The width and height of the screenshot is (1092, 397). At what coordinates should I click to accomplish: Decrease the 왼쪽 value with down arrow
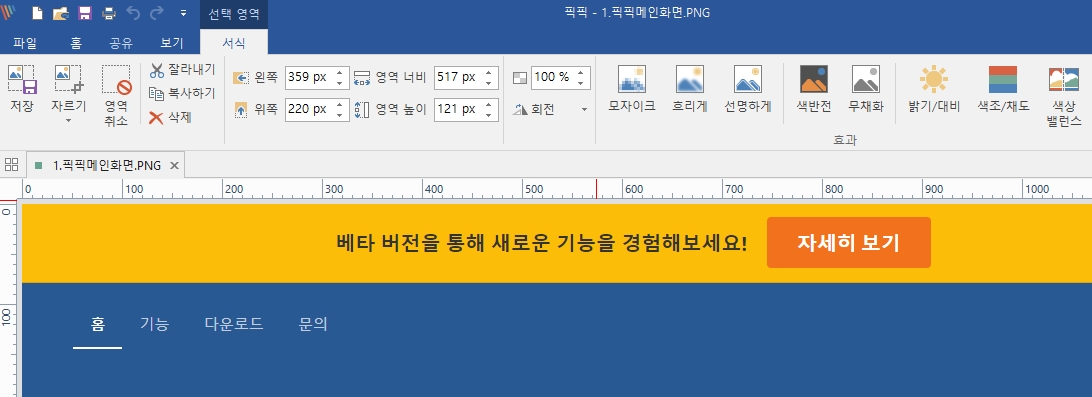tap(339, 83)
